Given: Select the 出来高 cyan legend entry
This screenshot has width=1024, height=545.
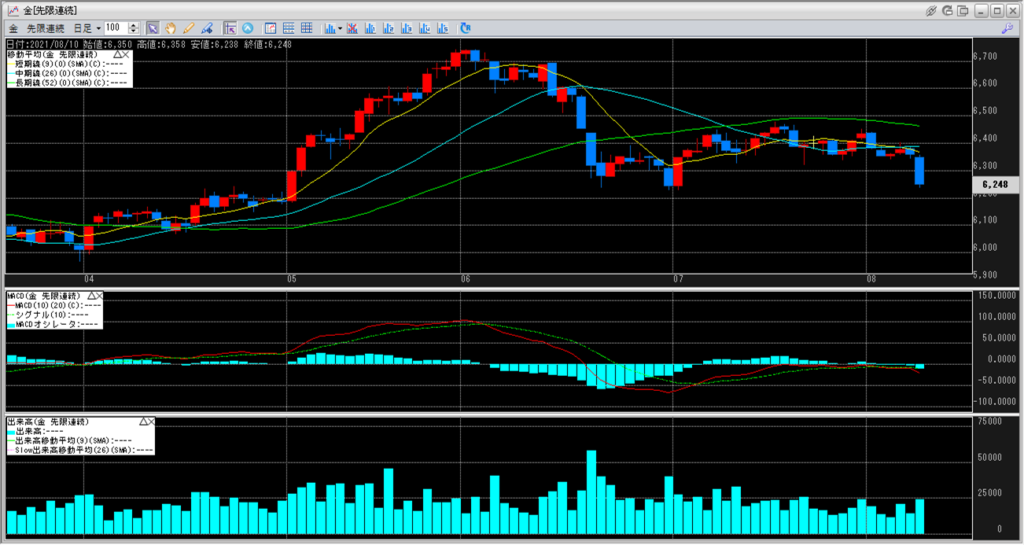Looking at the screenshot, I should [35, 431].
